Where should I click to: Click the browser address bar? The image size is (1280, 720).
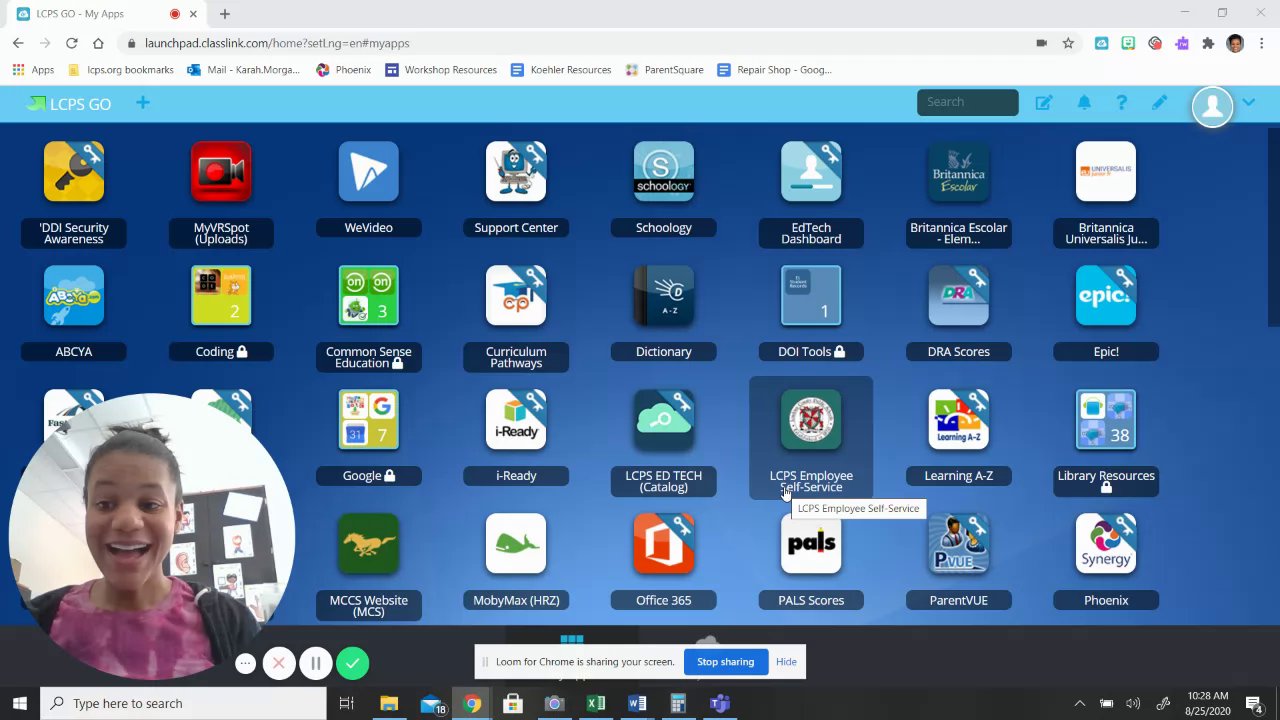coord(580,43)
